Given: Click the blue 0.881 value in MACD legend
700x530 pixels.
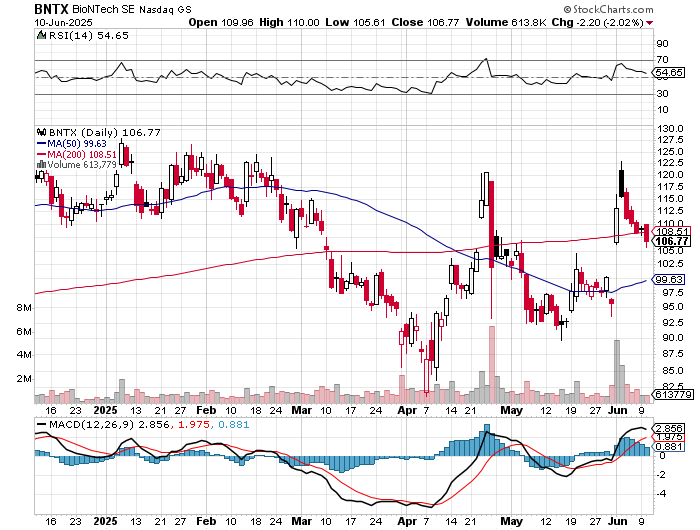Looking at the screenshot, I should 233,425.
